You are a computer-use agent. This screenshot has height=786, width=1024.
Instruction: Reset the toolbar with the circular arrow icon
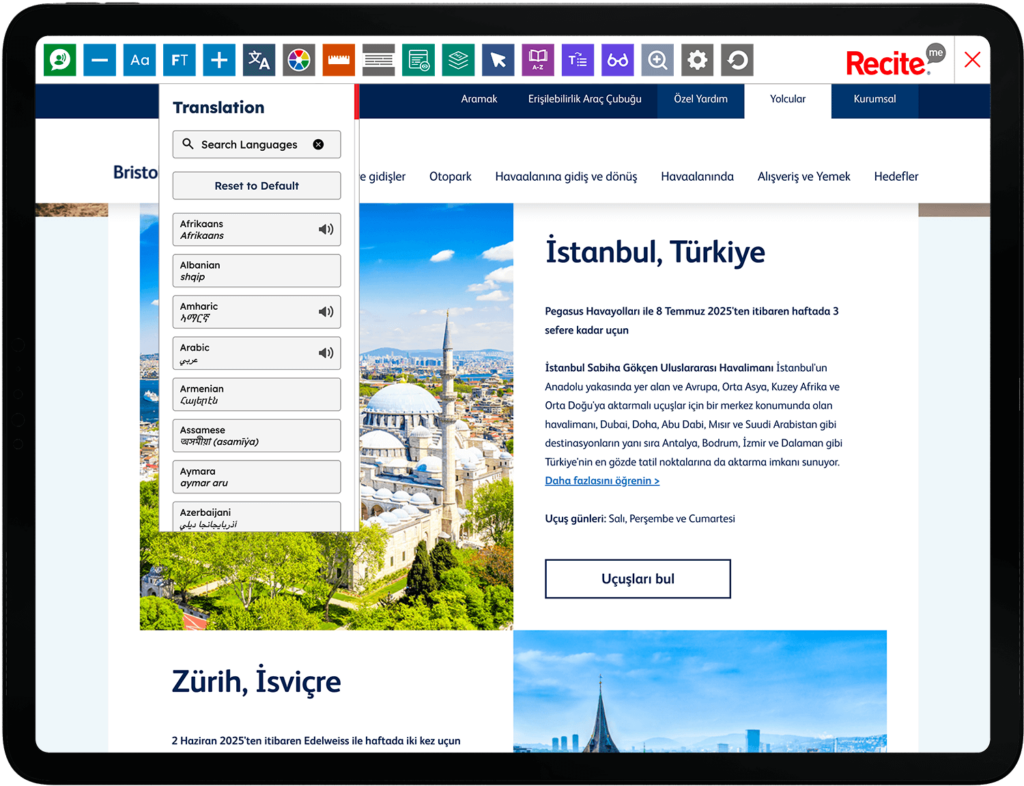pyautogui.click(x=737, y=59)
